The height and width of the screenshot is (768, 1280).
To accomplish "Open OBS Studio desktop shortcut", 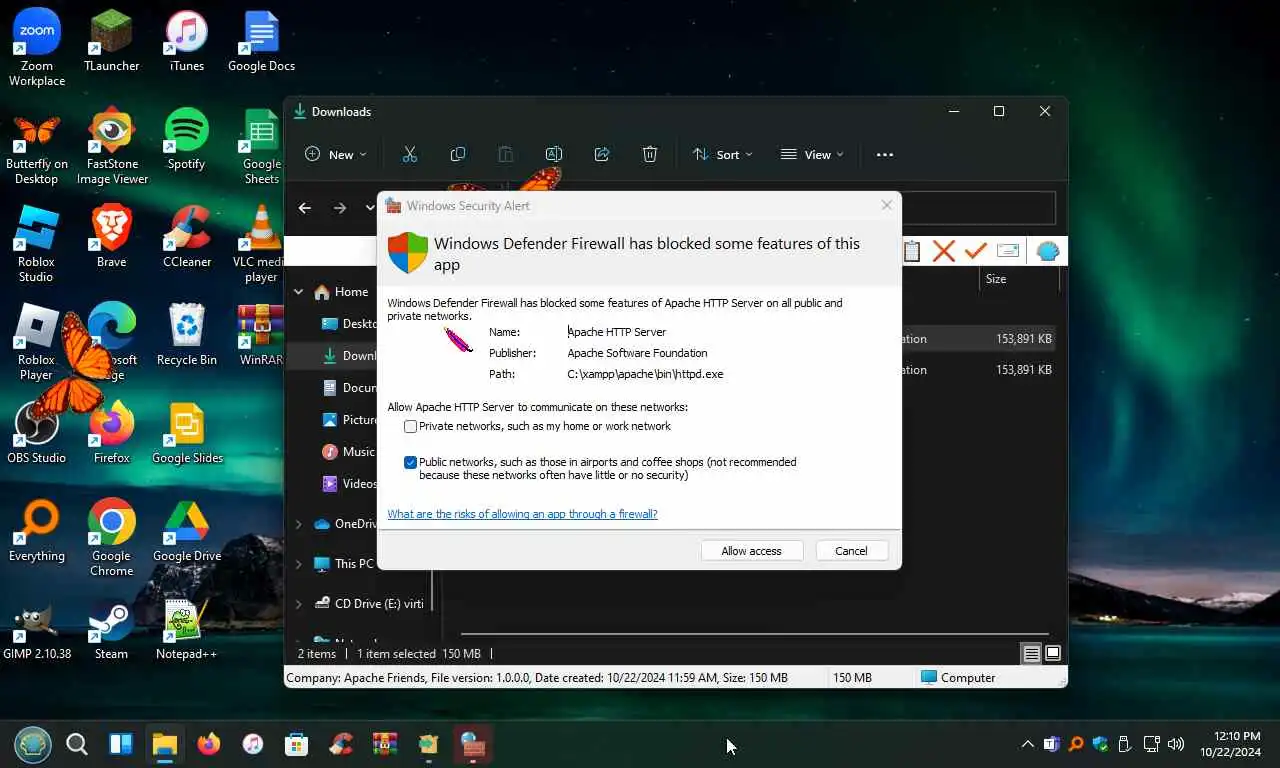I will pos(36,432).
